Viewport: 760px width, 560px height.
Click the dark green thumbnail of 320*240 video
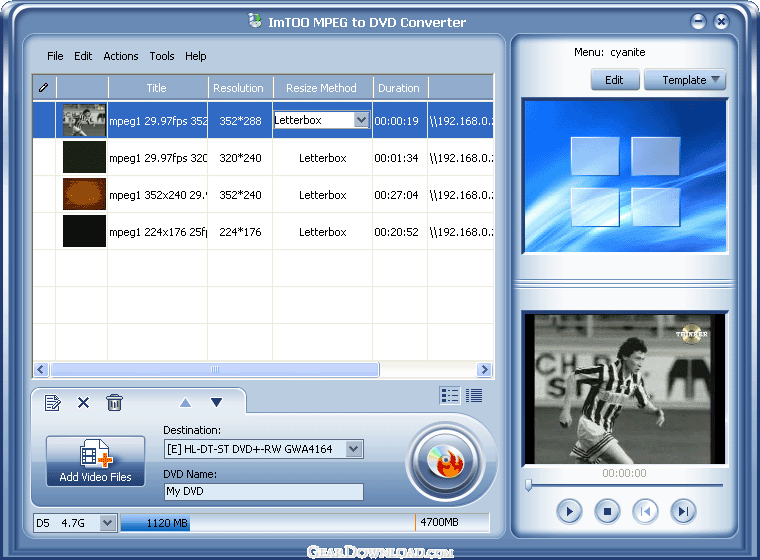(84, 157)
